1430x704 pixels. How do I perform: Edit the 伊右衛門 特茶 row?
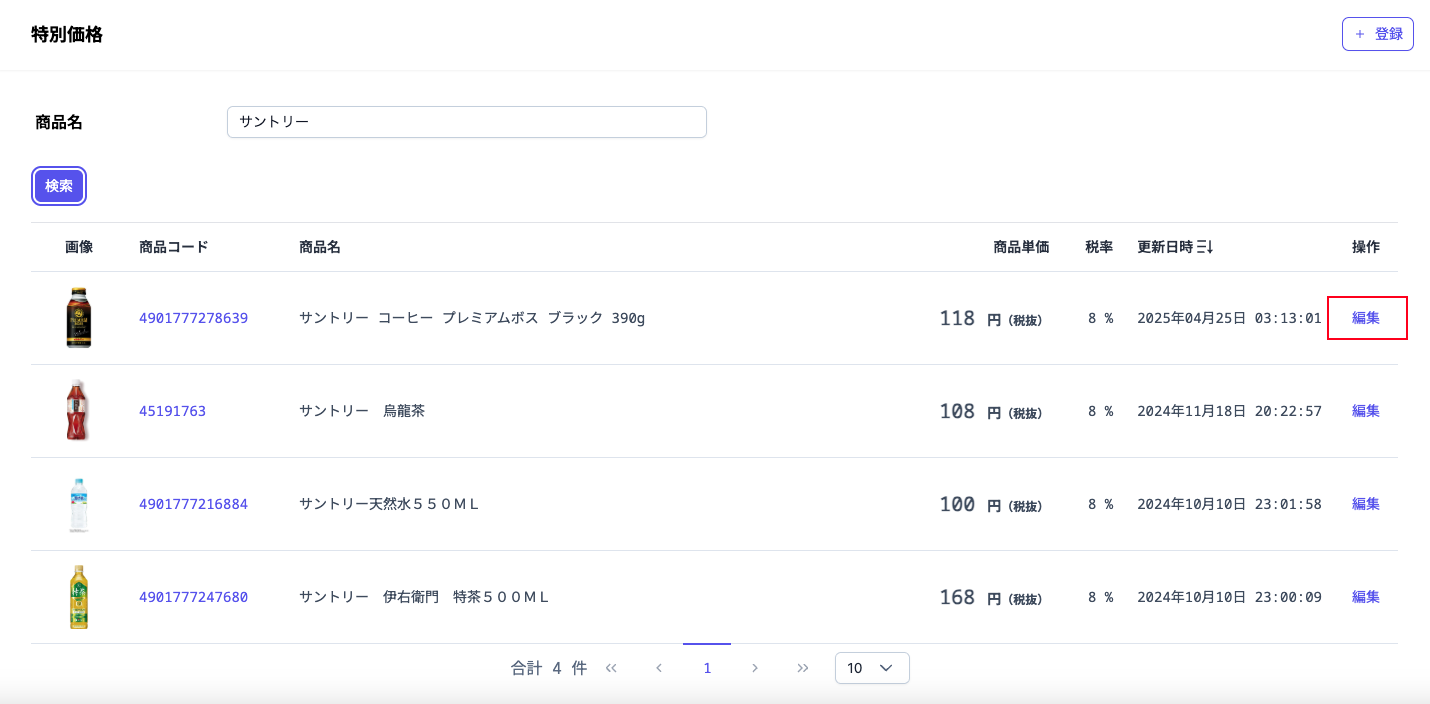click(1366, 597)
